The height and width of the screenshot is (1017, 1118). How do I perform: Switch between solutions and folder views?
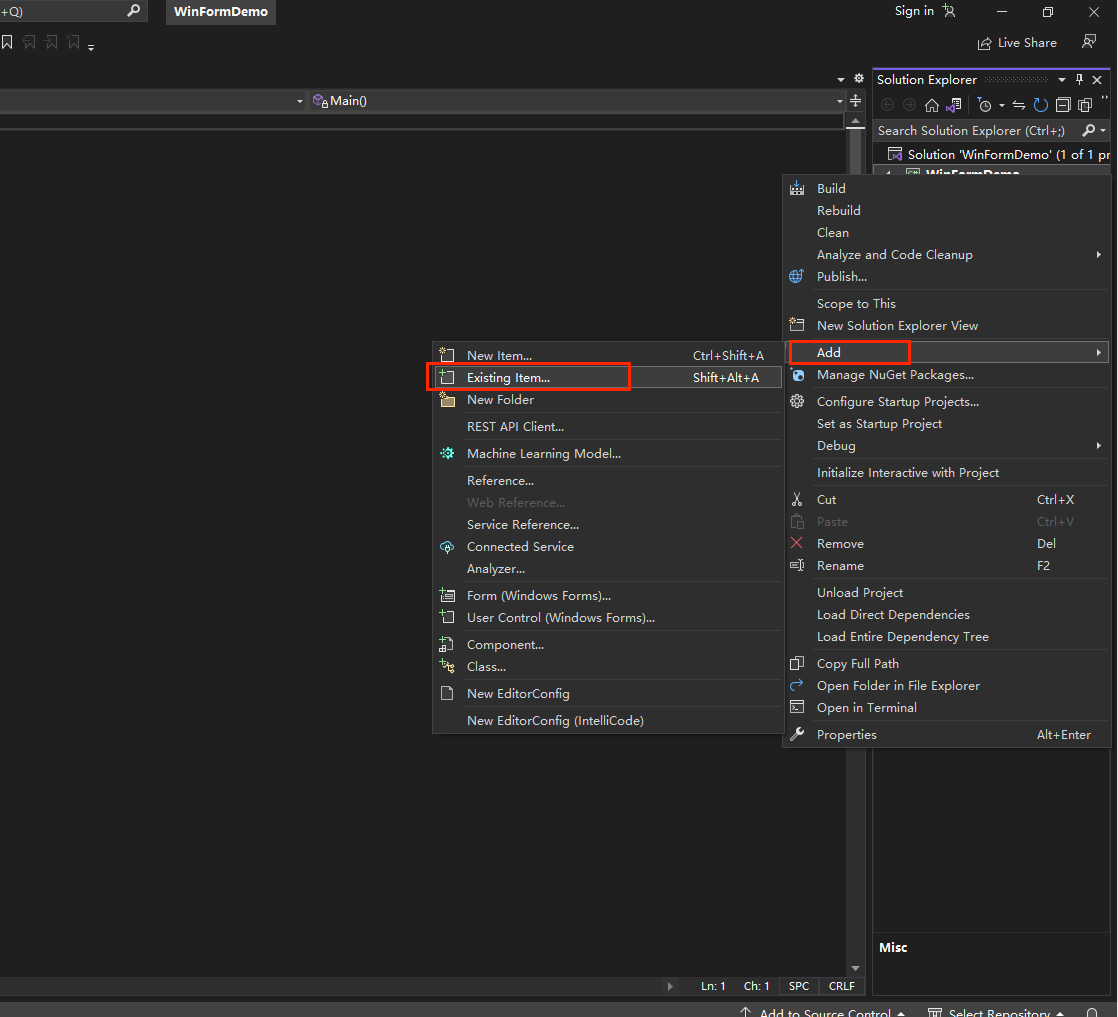pyautogui.click(x=954, y=105)
